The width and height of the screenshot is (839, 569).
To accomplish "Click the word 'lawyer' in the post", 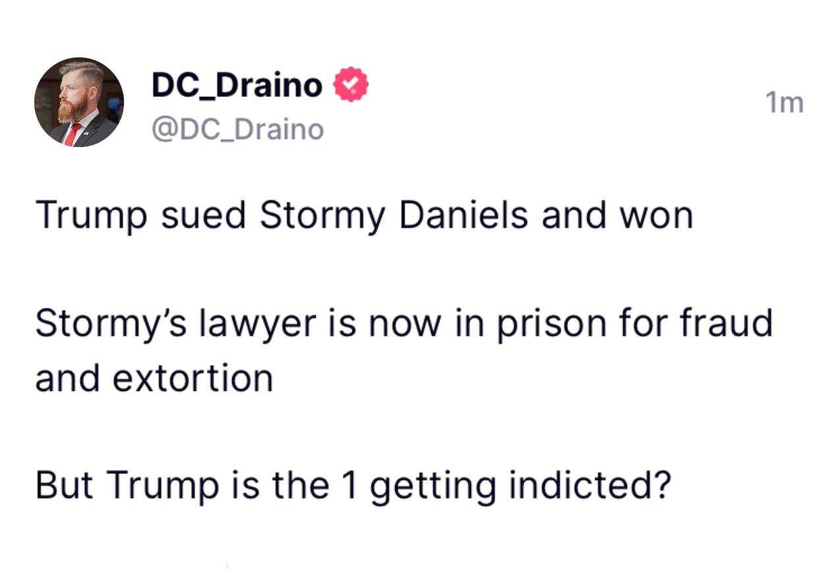I will click(x=257, y=324).
